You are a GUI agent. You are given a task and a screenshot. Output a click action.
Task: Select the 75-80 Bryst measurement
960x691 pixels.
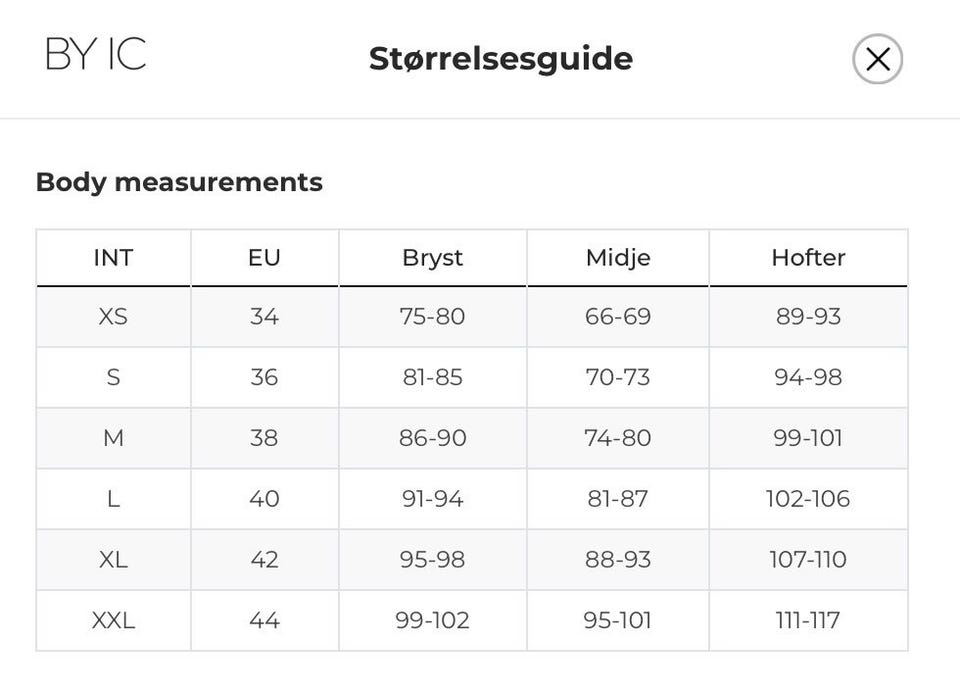coord(432,317)
